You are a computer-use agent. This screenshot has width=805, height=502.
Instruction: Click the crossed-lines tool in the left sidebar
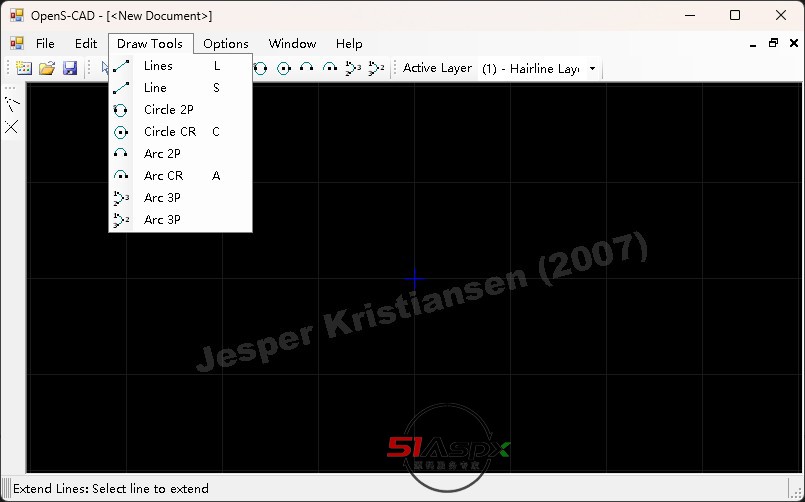tap(11, 126)
